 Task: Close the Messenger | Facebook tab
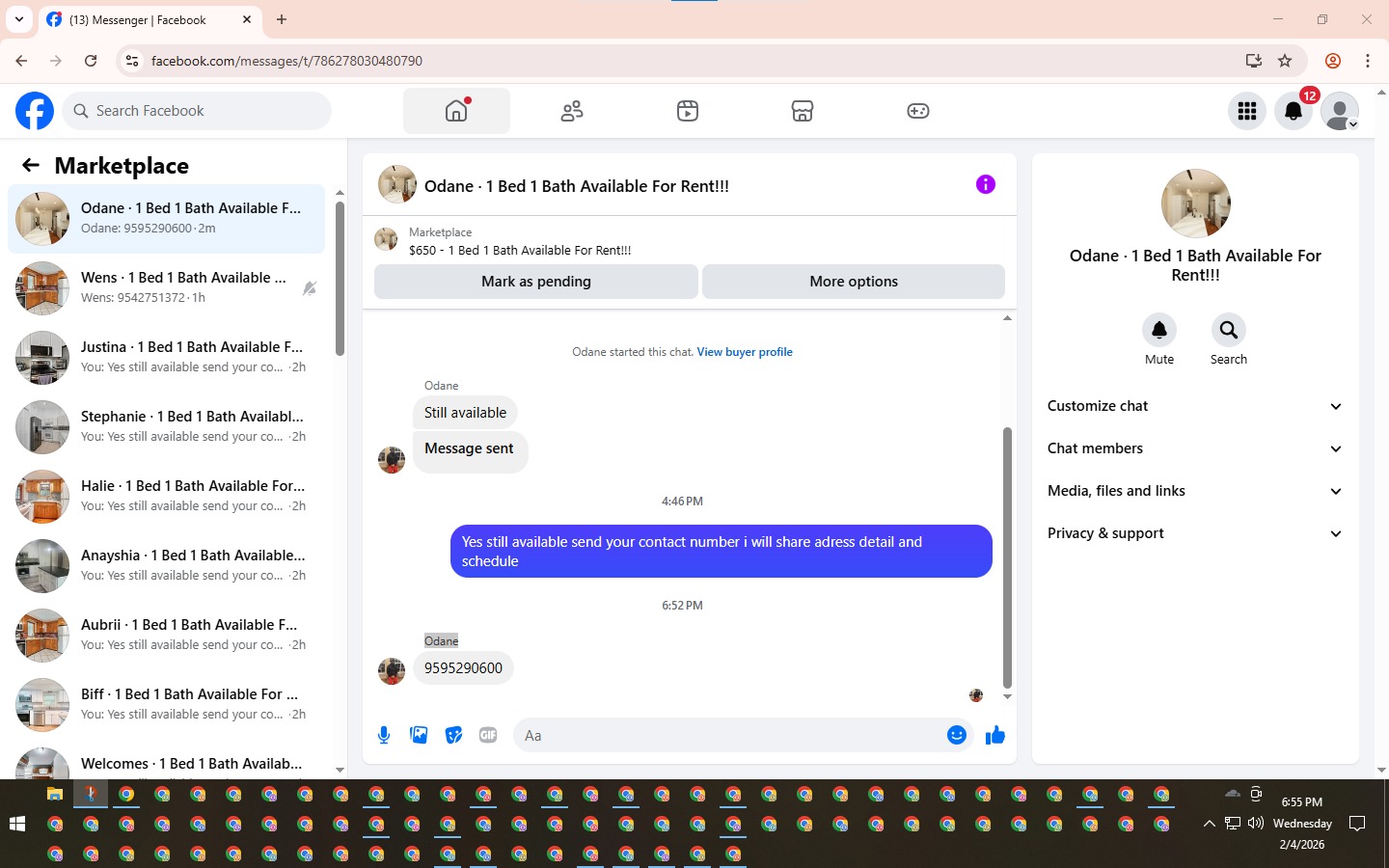pos(247,19)
